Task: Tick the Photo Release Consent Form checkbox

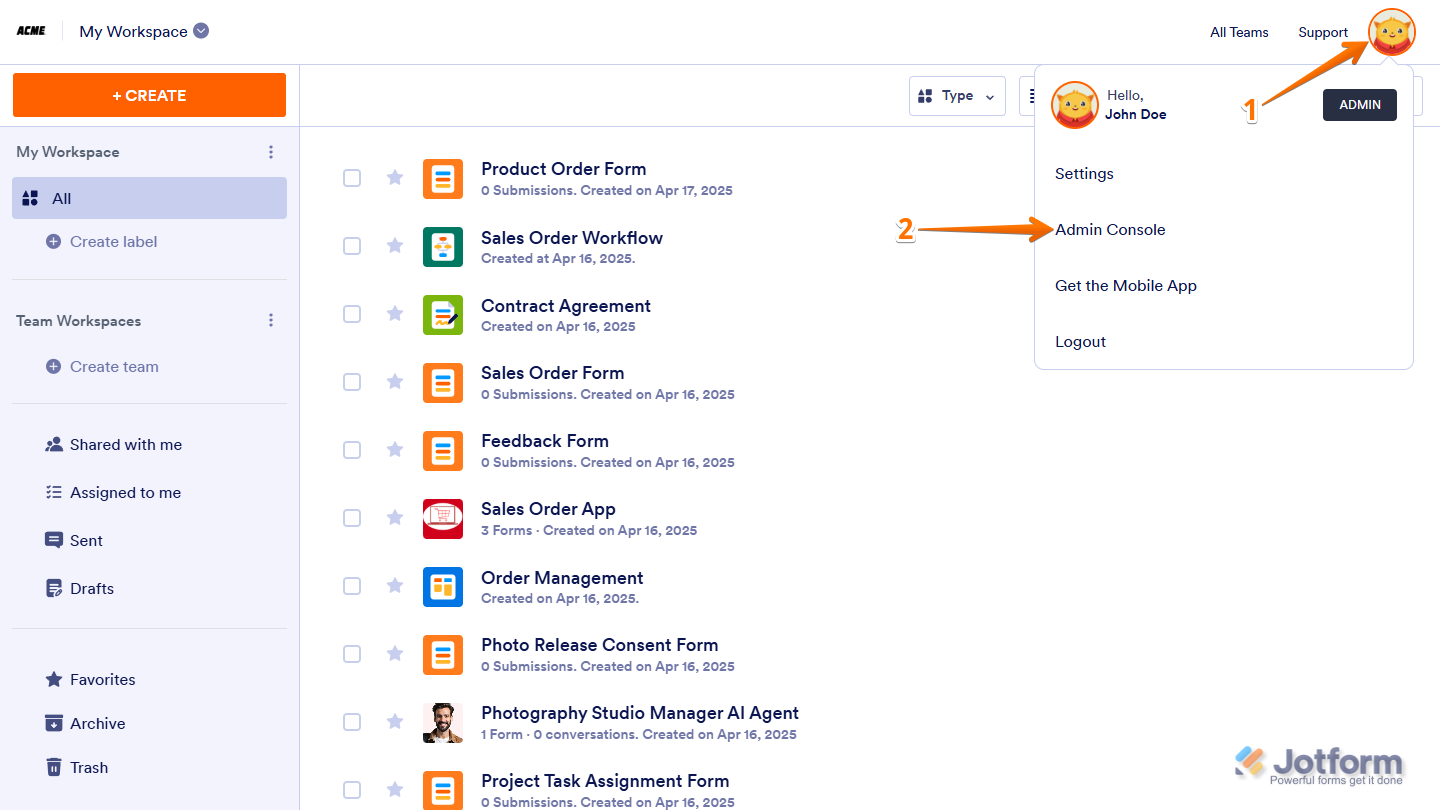Action: 352,654
